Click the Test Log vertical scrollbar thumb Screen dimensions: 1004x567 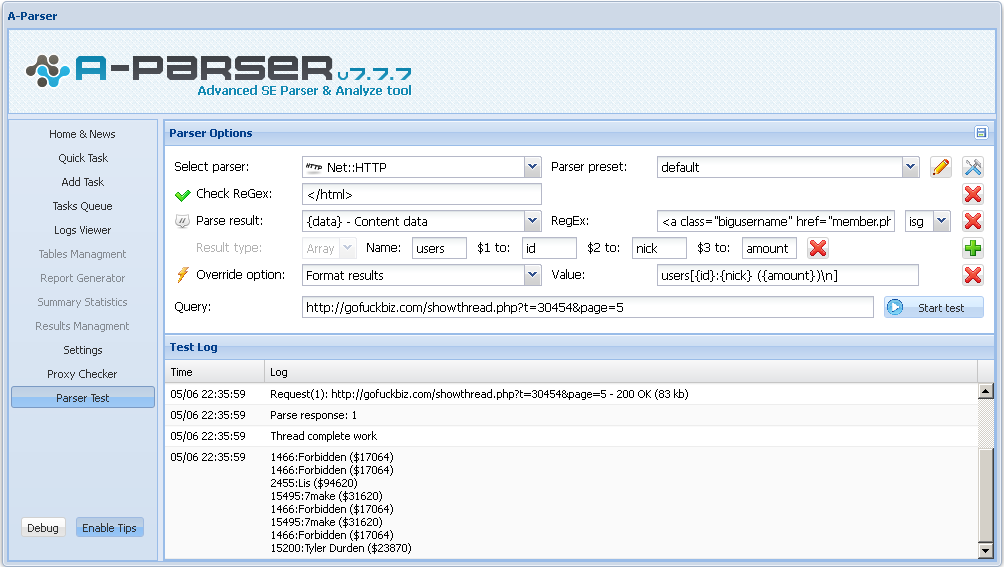[985, 494]
